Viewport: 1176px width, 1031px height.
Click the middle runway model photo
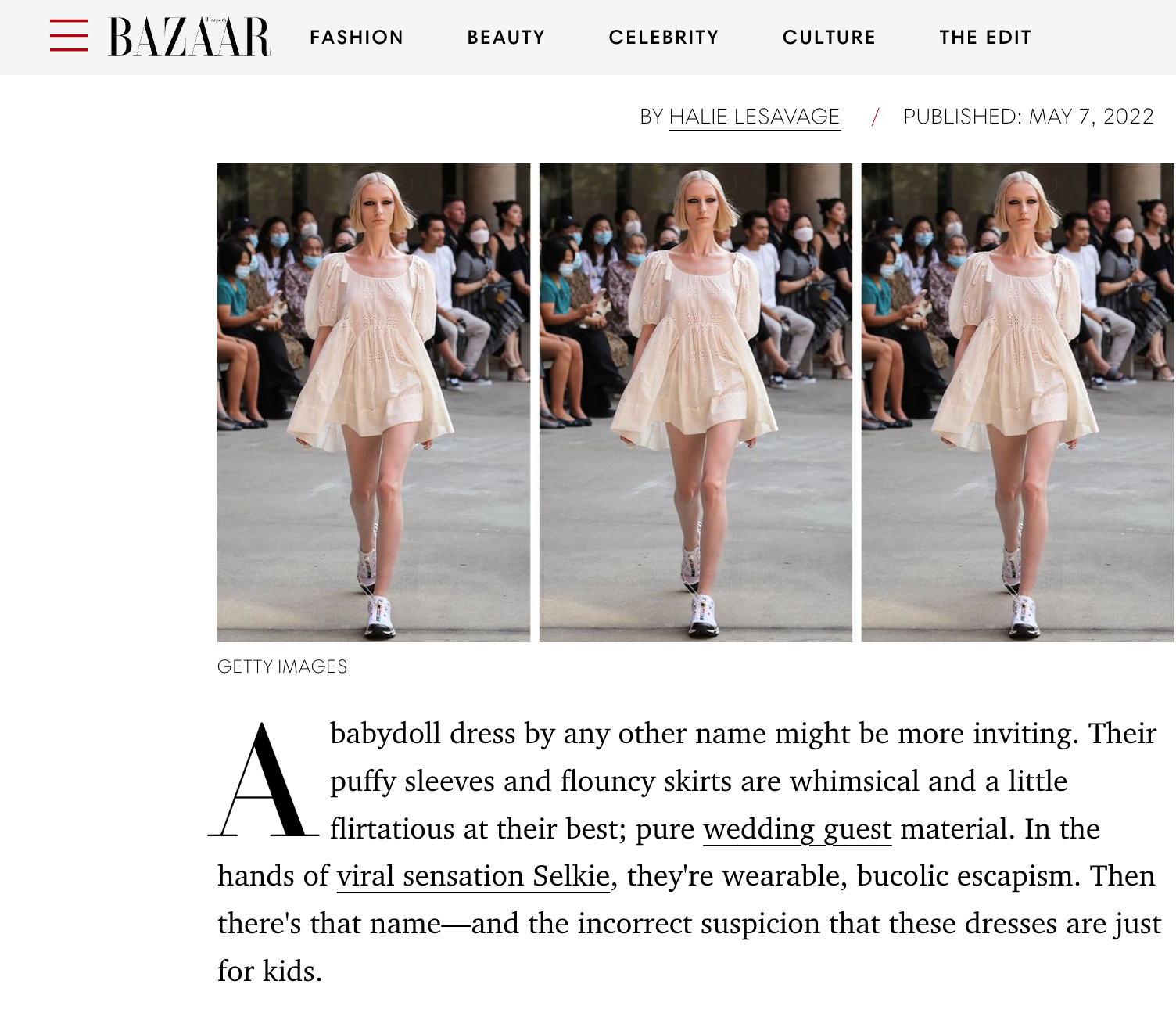(x=696, y=403)
